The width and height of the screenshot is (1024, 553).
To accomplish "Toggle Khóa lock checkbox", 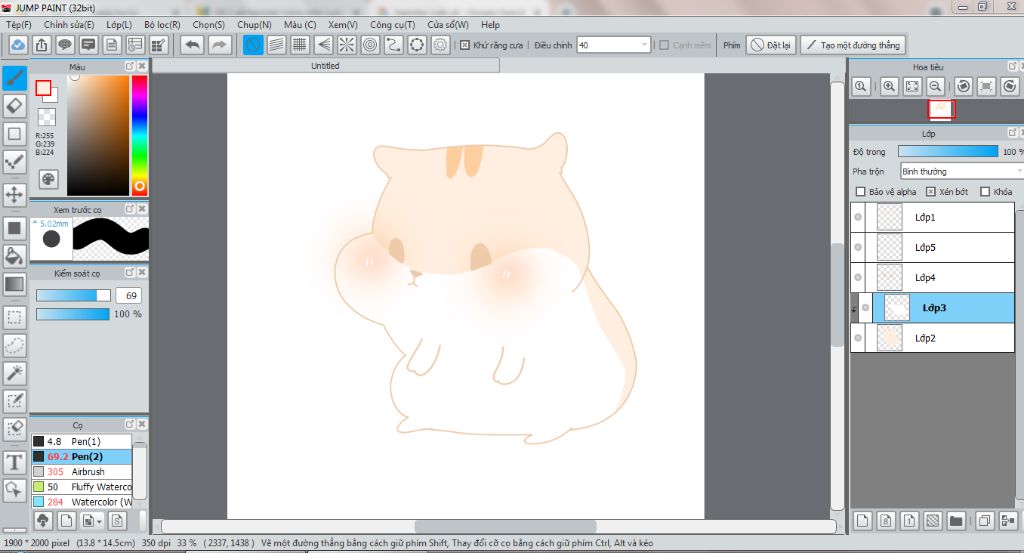I will (x=985, y=191).
